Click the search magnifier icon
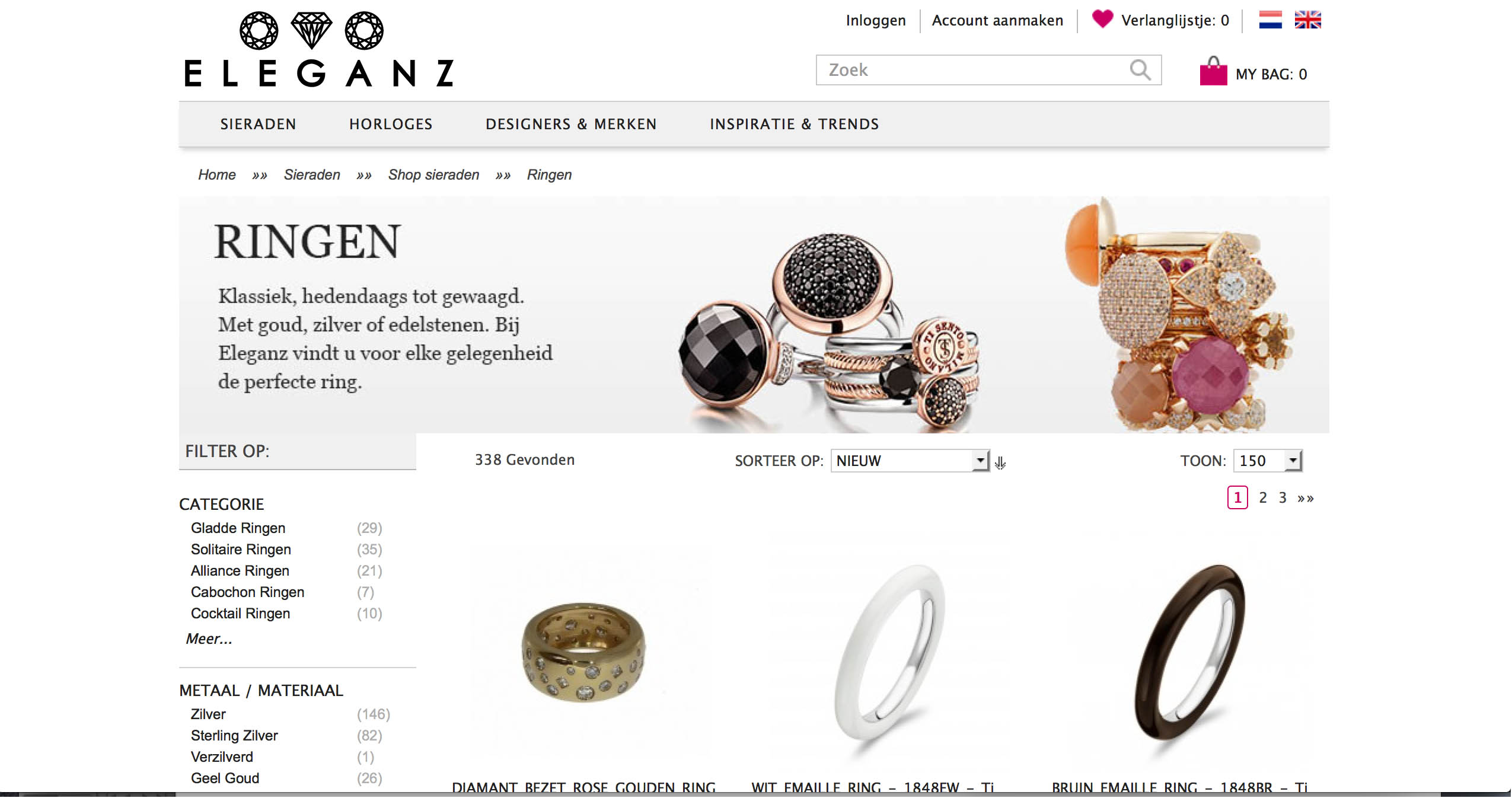The width and height of the screenshot is (1512, 798). coord(1140,70)
